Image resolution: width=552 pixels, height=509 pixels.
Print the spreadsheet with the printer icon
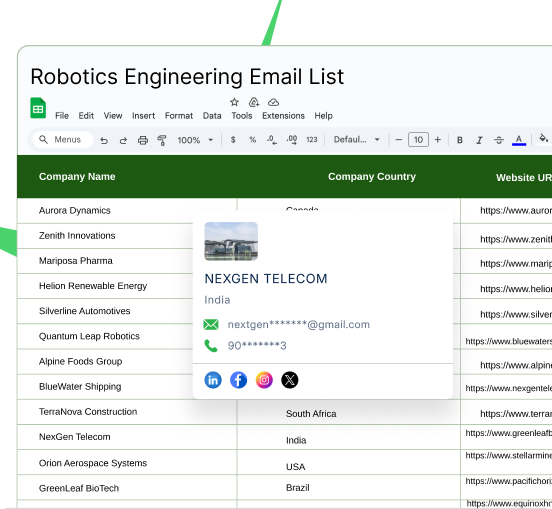[x=143, y=140]
